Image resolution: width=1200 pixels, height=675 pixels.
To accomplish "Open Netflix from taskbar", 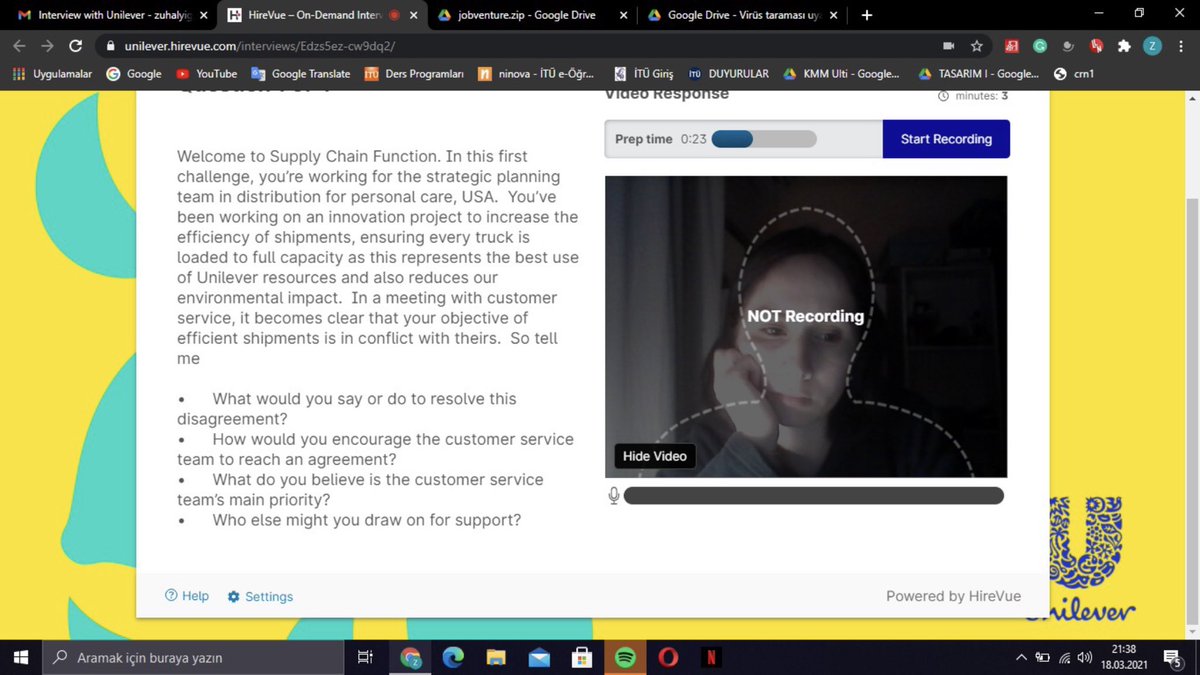I will coord(711,657).
